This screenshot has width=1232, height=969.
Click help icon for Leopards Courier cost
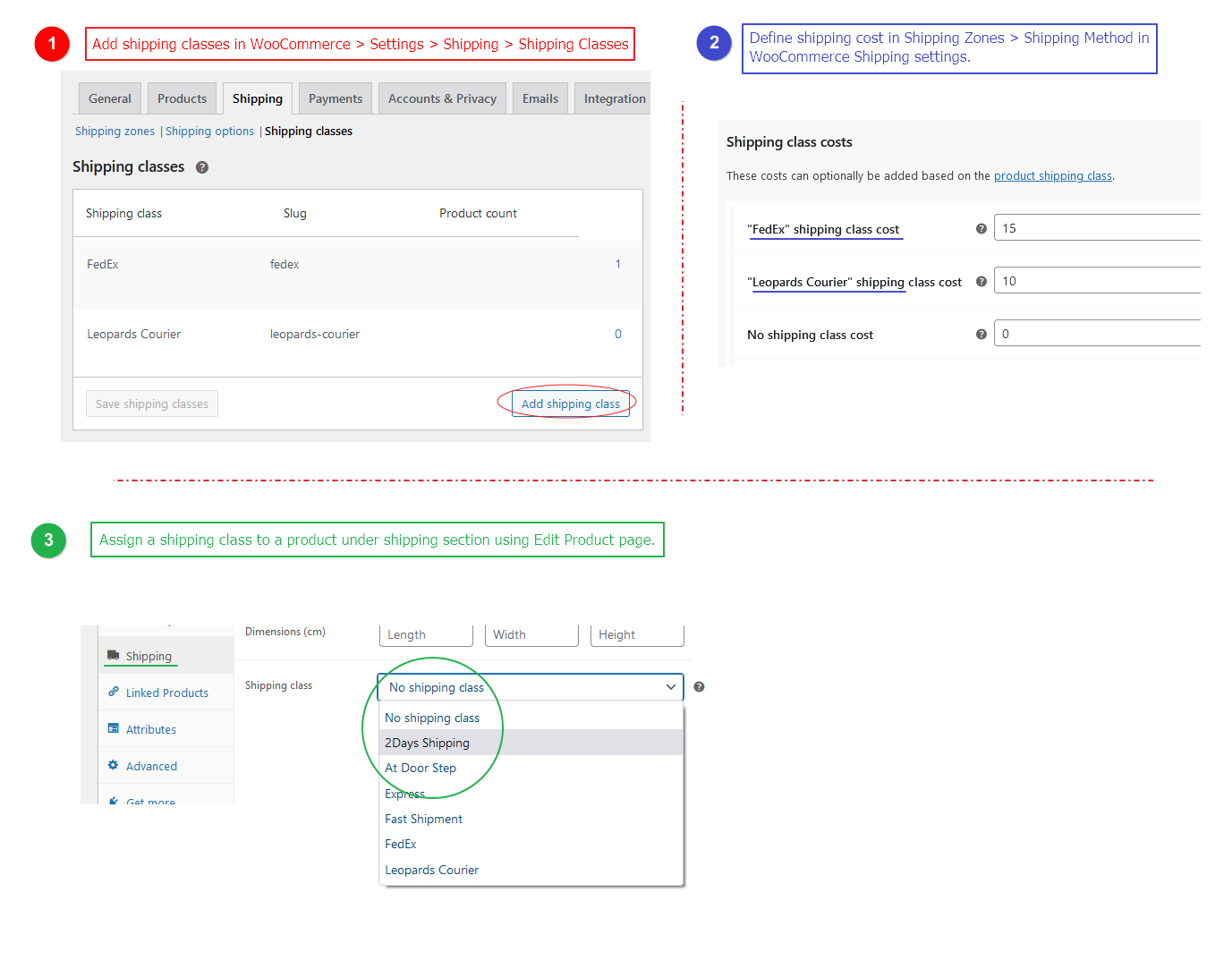(981, 282)
